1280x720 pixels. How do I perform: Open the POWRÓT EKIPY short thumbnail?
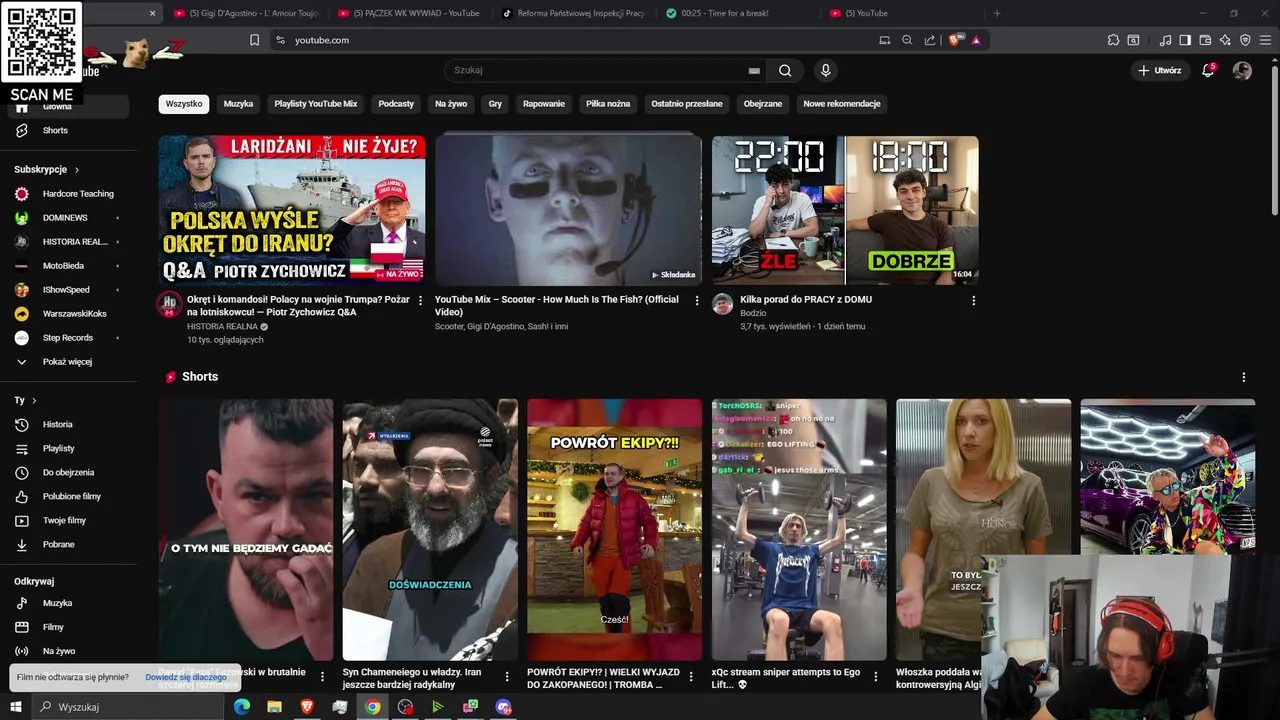[614, 529]
